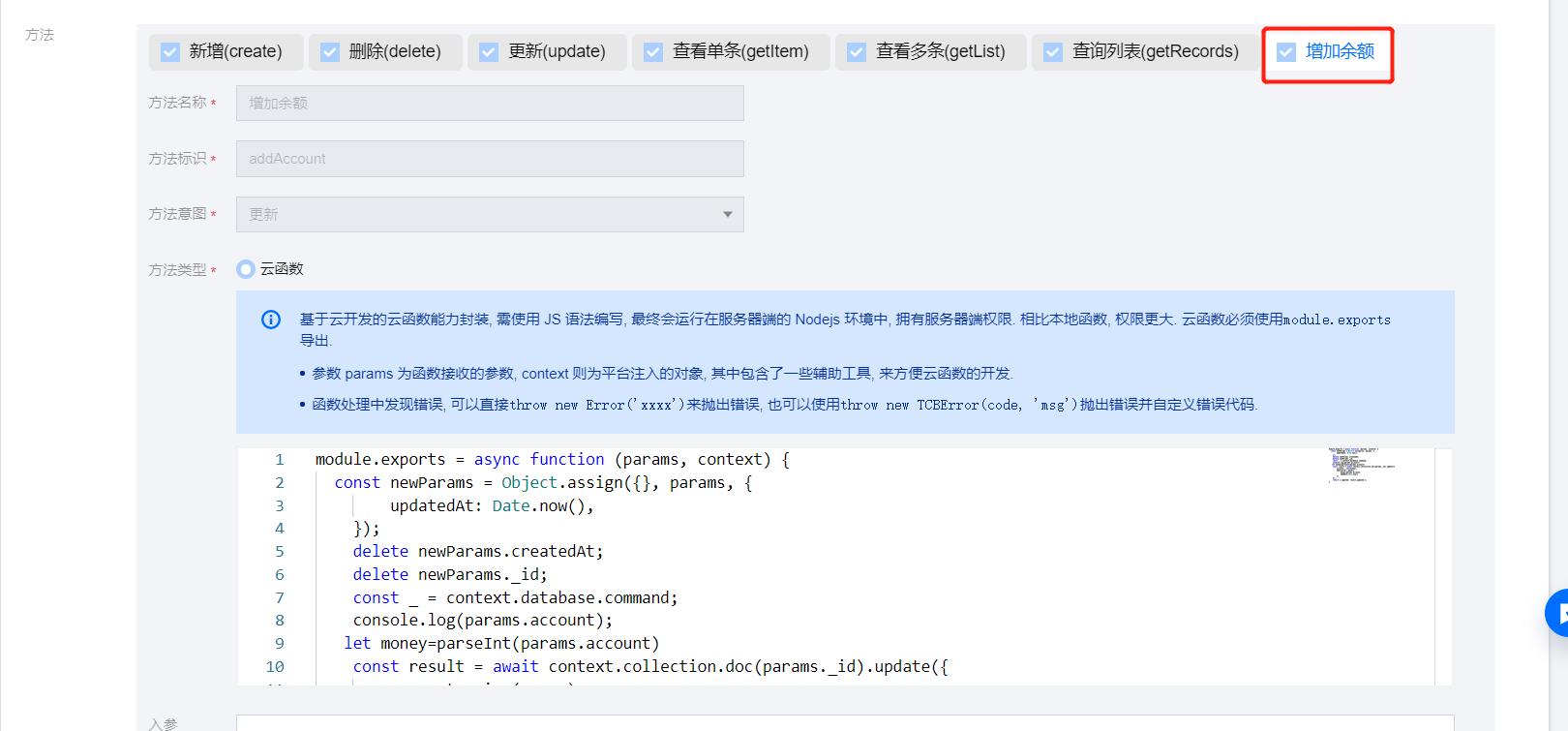1568x731 pixels.
Task: Click code line 1 module.exports
Action: tap(553, 460)
